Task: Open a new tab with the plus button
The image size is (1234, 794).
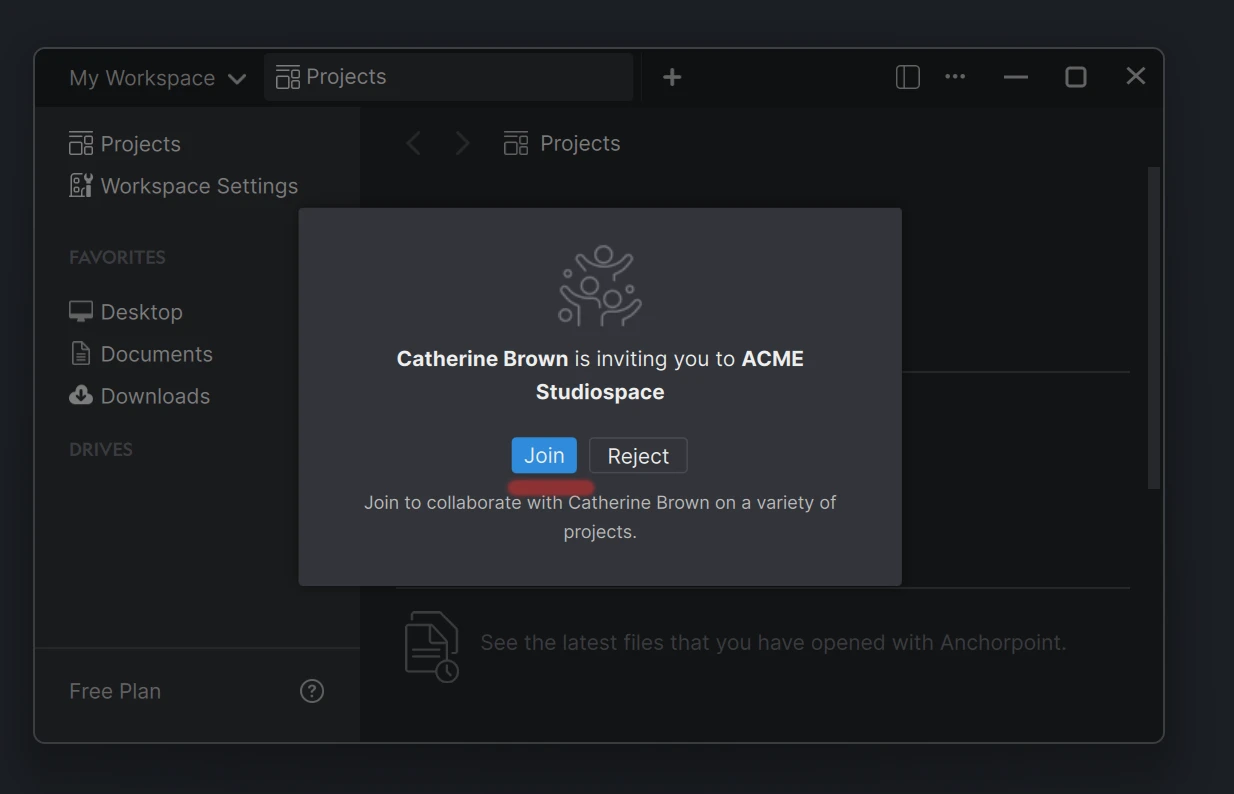Action: click(671, 76)
